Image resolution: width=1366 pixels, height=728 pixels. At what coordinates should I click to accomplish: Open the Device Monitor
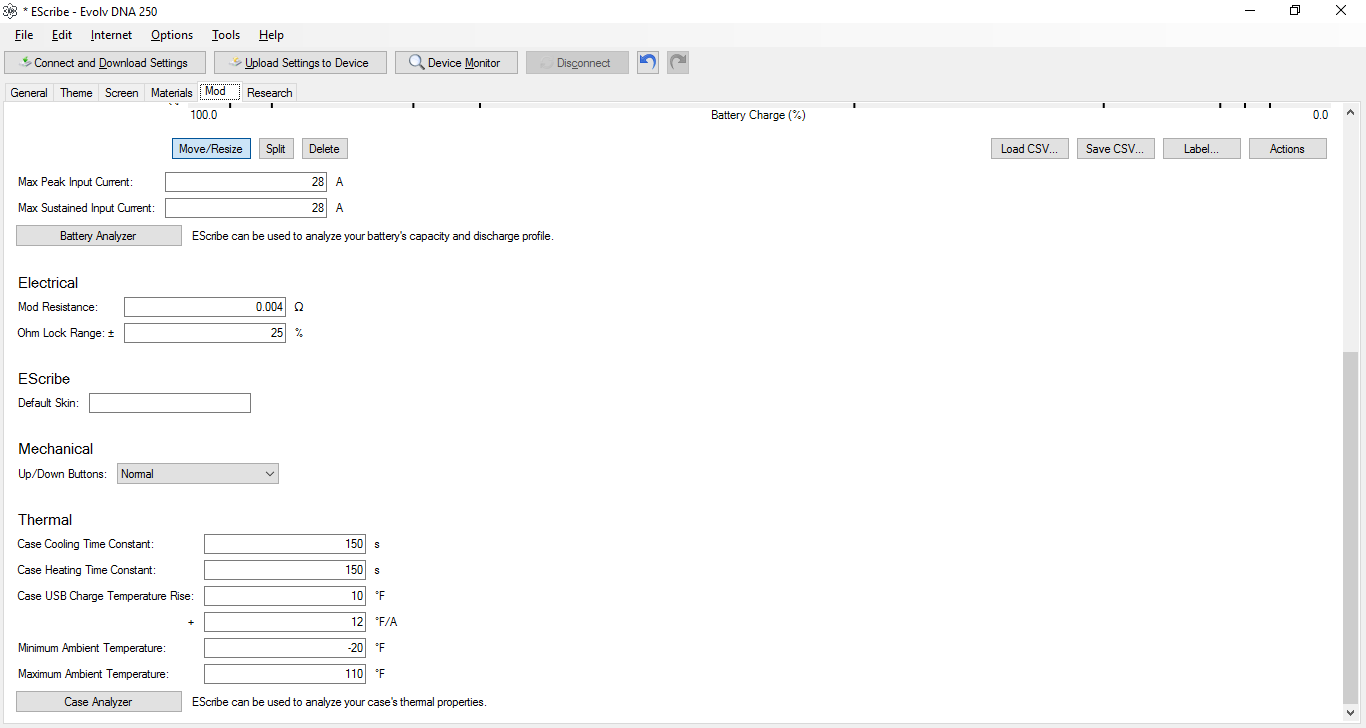[455, 63]
